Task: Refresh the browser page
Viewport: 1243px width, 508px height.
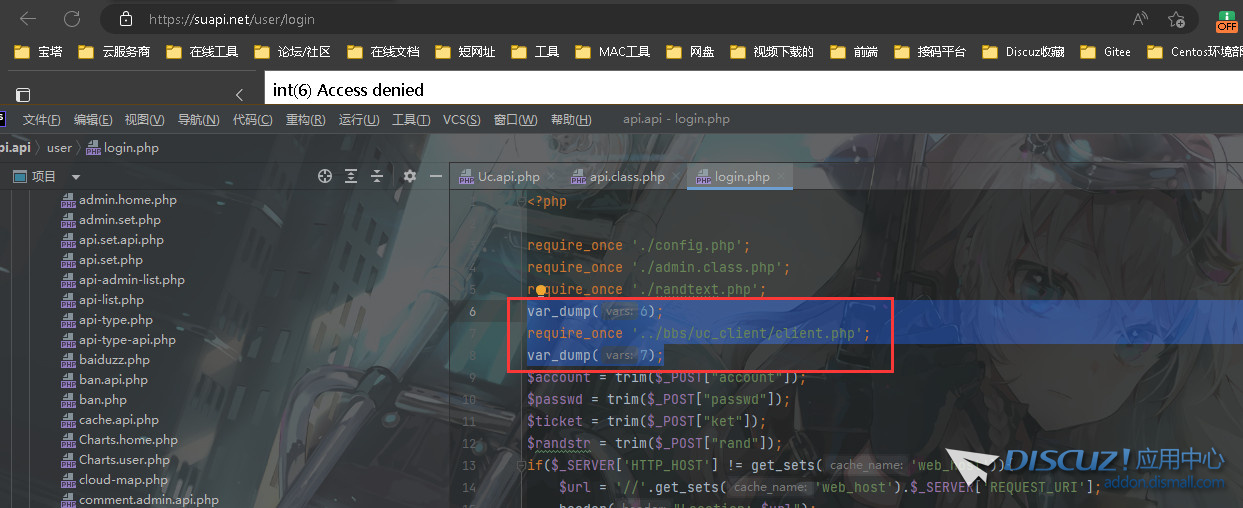Action: [72, 19]
